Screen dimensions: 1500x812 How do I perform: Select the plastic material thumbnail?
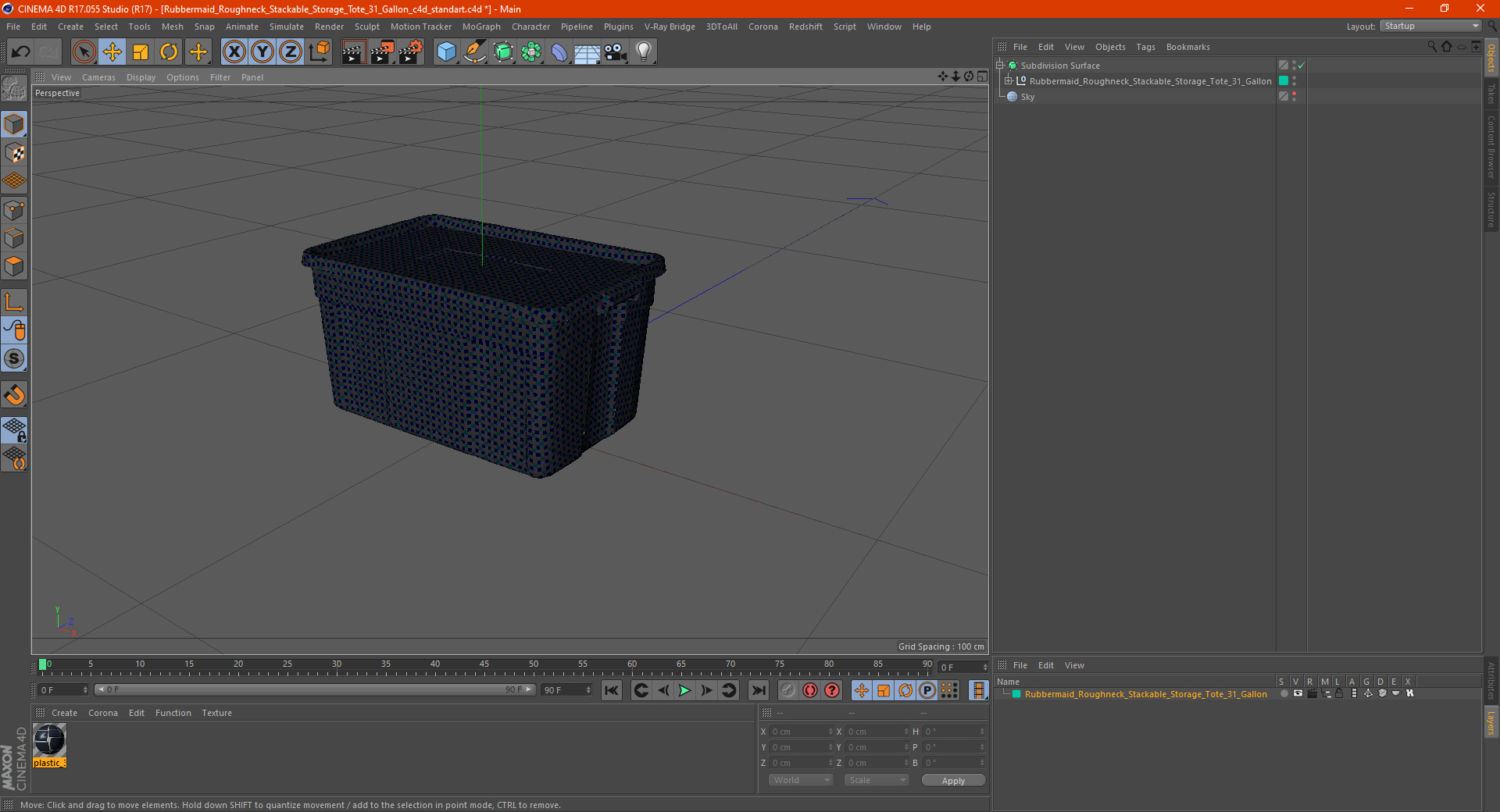49,740
